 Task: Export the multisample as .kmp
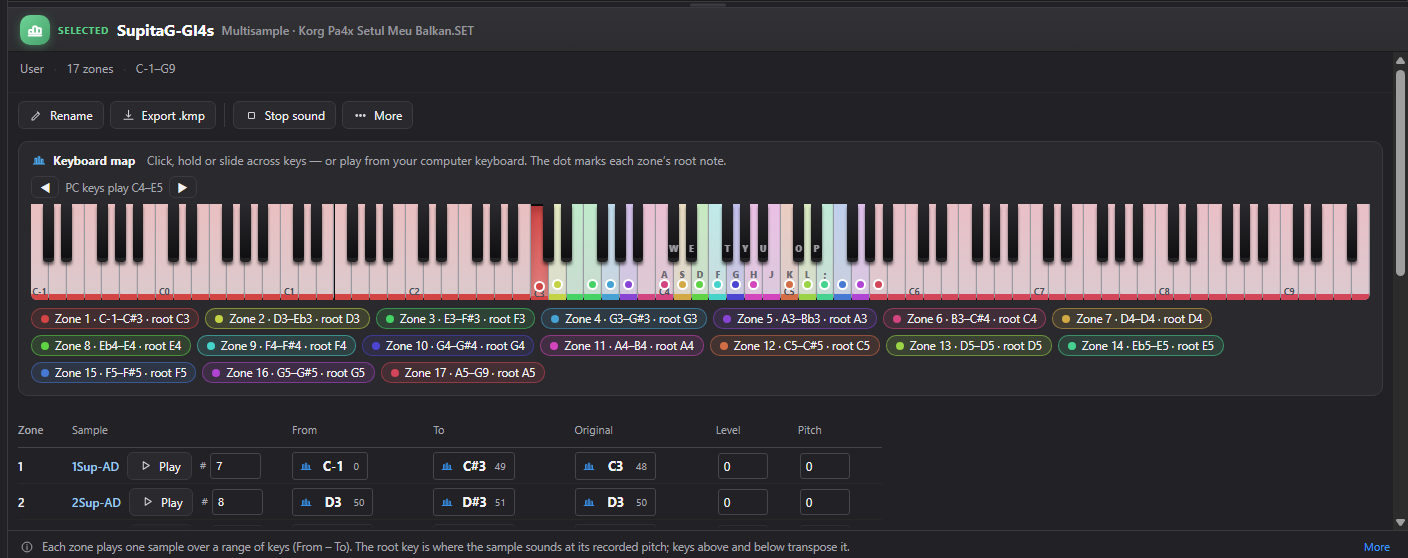pos(163,115)
